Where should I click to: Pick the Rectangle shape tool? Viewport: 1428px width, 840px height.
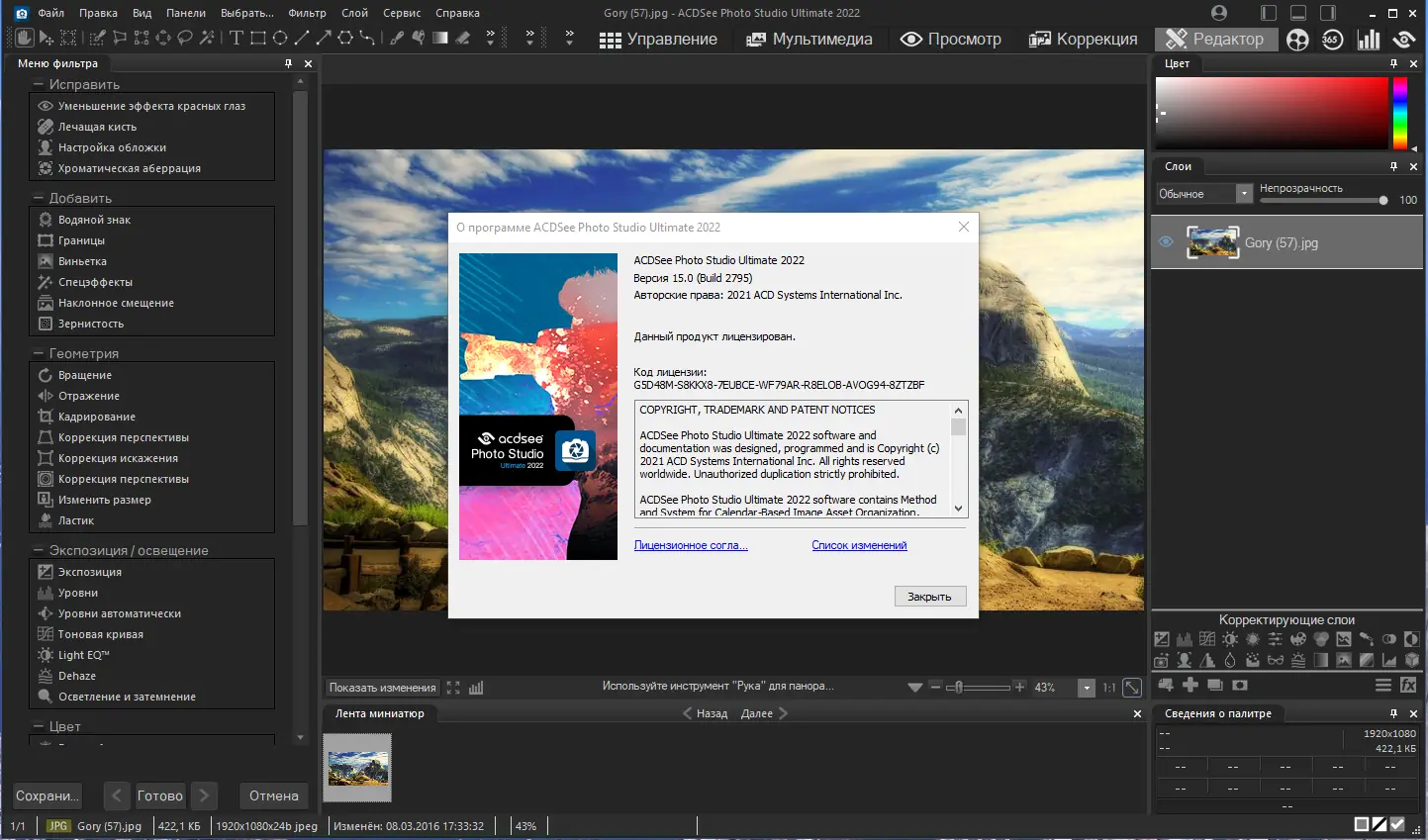point(258,39)
